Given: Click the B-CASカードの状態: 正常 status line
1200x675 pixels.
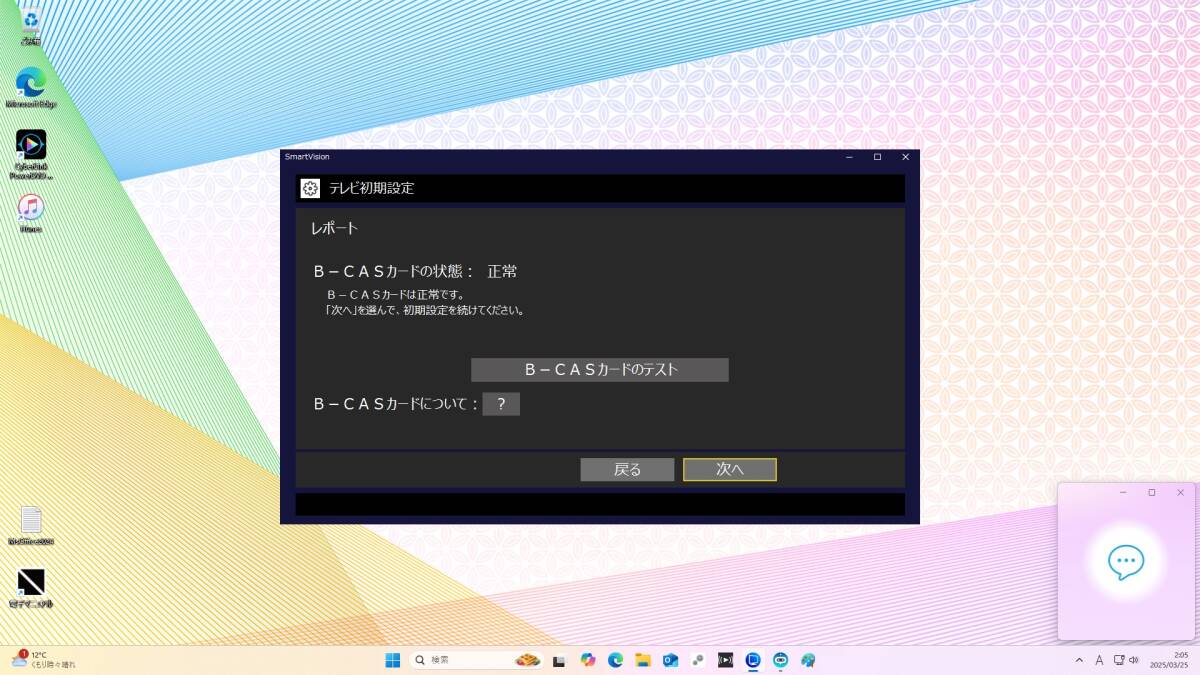Looking at the screenshot, I should (x=415, y=271).
